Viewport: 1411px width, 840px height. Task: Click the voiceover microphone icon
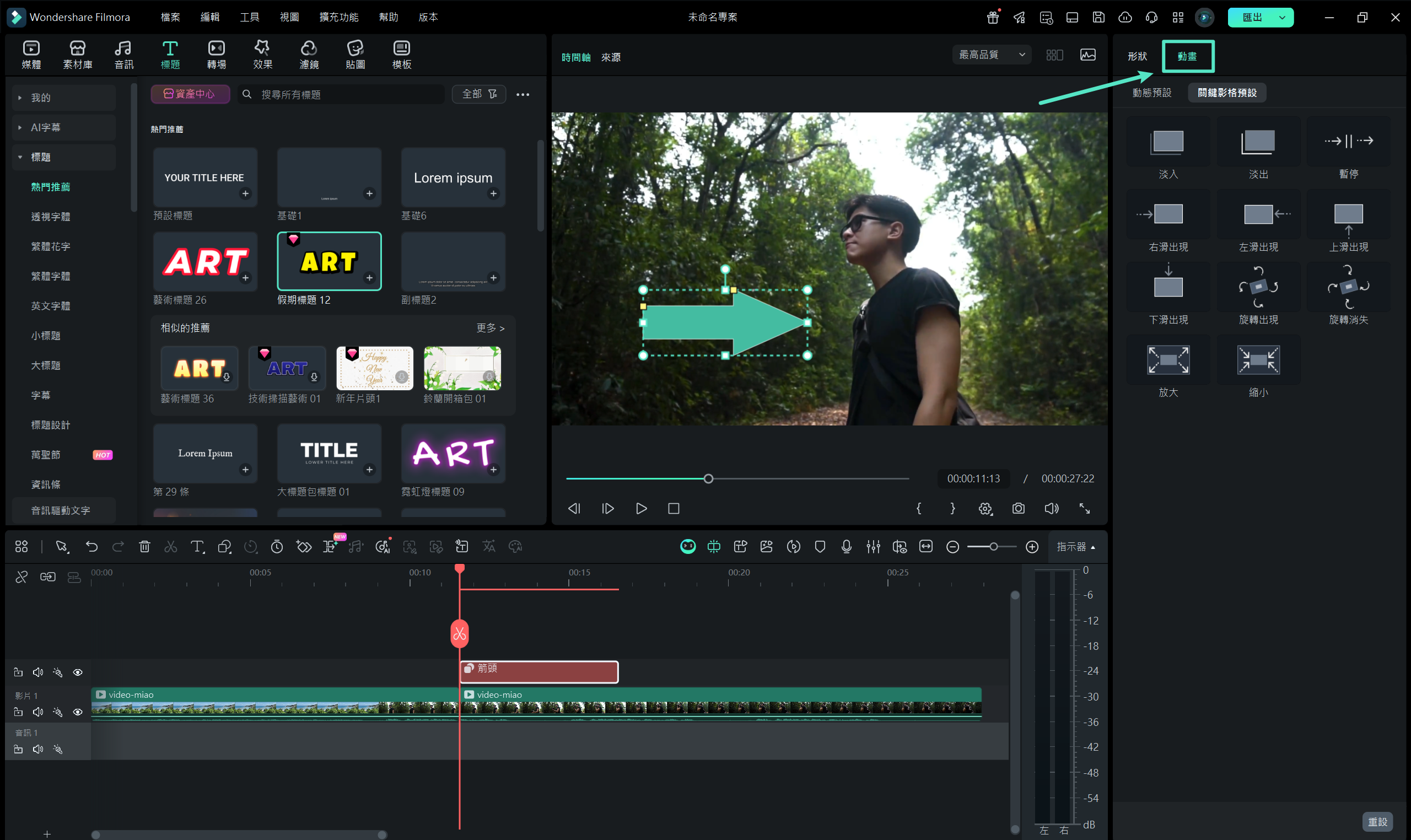pyautogui.click(x=846, y=546)
